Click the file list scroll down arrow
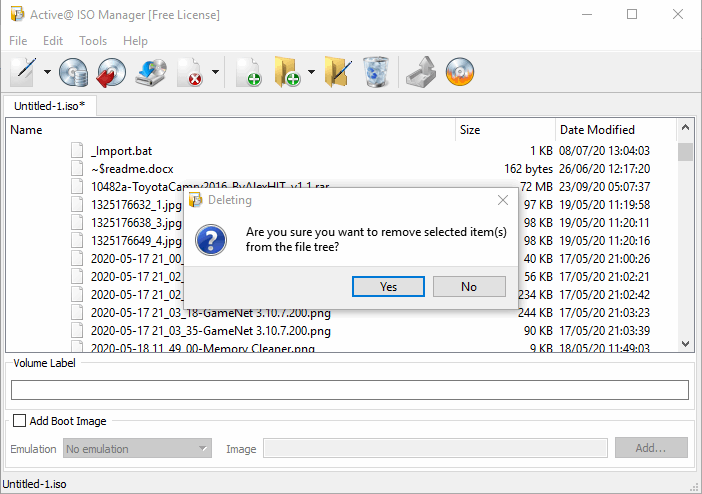This screenshot has height=494, width=702. 685,344
